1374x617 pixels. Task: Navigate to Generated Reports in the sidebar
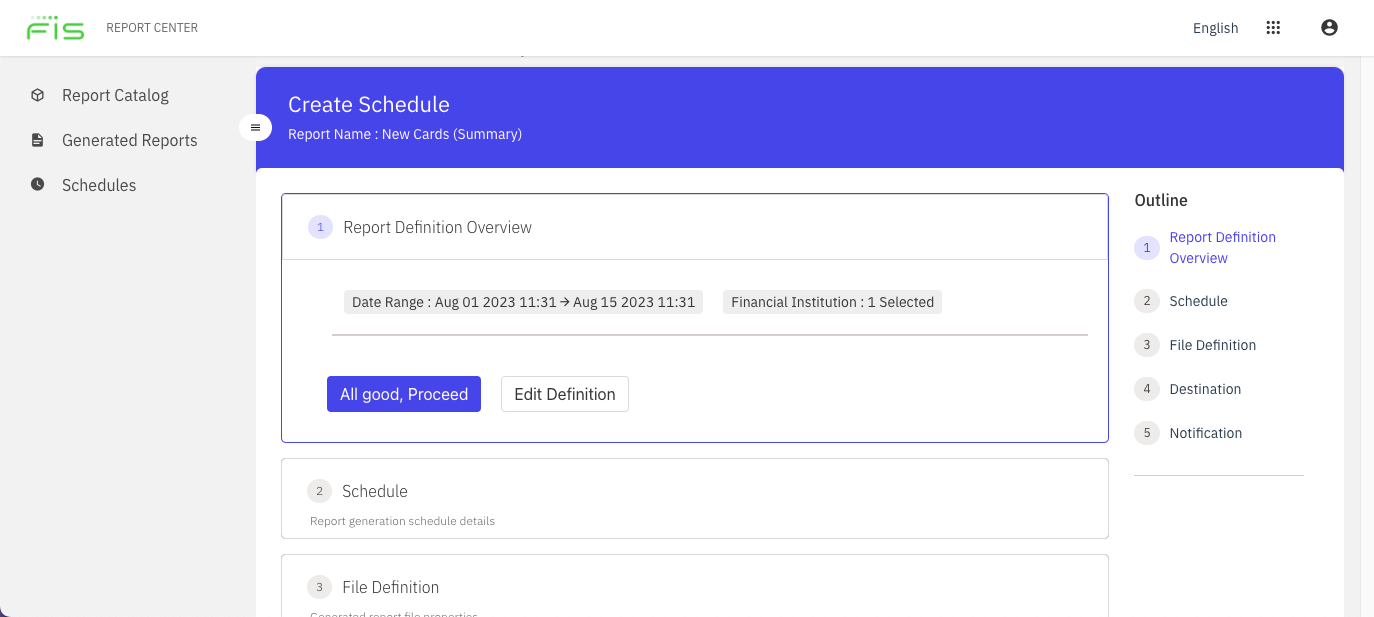(x=129, y=140)
